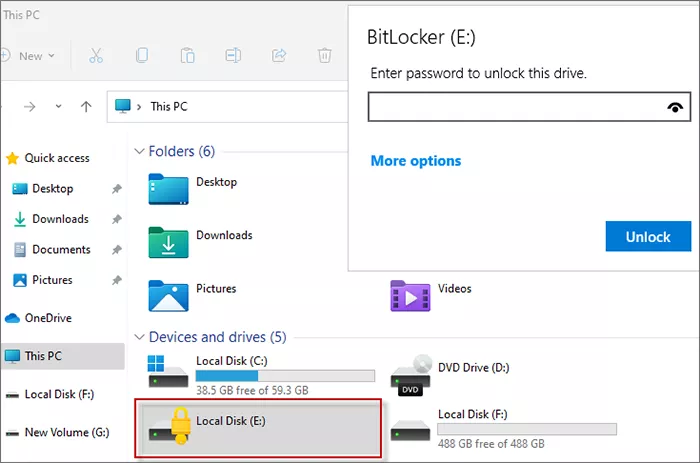Click the Paste clipboard icon
The width and height of the screenshot is (700, 463).
coord(188,56)
